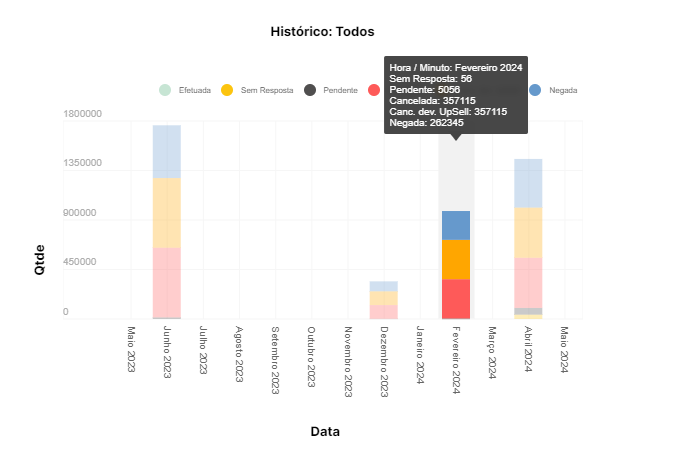The height and width of the screenshot is (451, 677).
Task: Click the Abril 2024 light blue segment
Action: coord(528,183)
